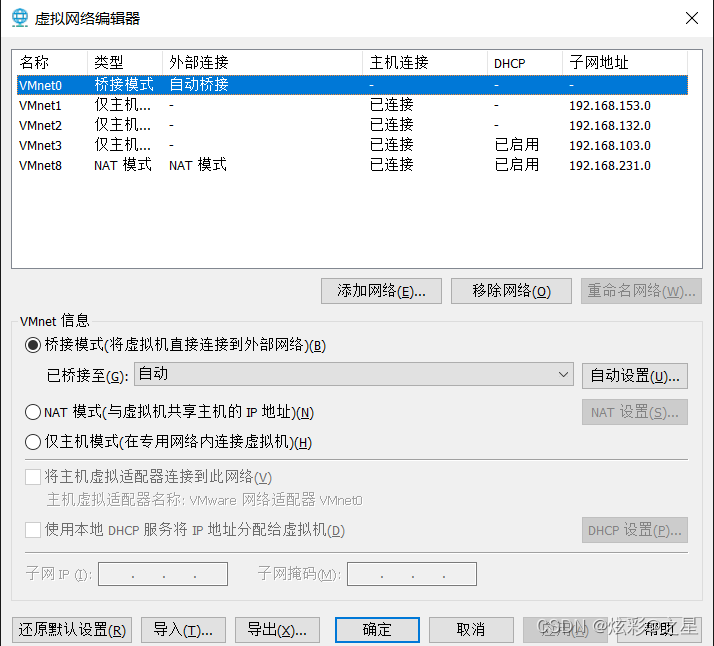Click the 桥接模式 type cell of VMnet0
Screen dimensions: 714x646
[x=124, y=85]
